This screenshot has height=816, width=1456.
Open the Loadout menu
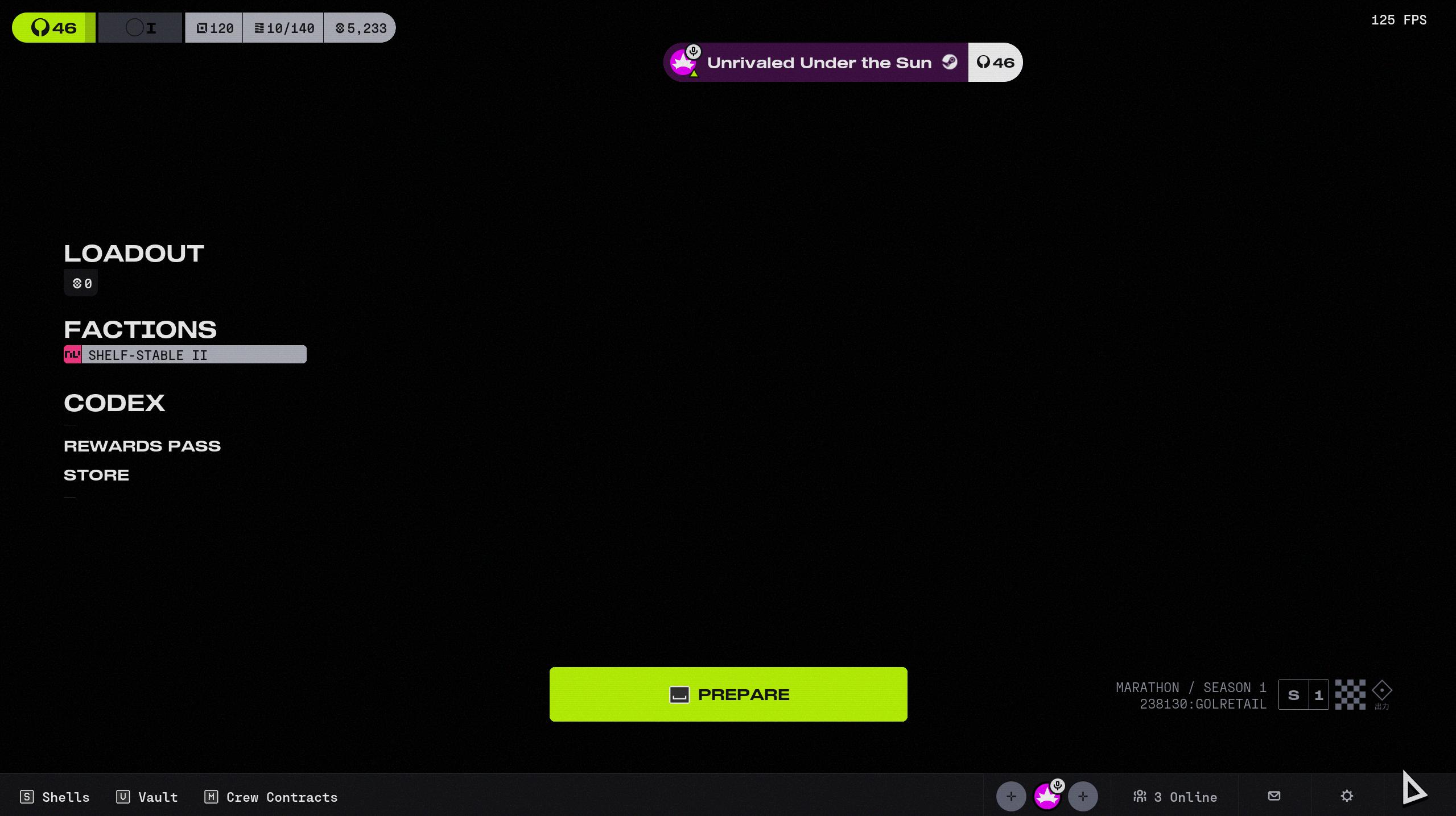tap(134, 254)
